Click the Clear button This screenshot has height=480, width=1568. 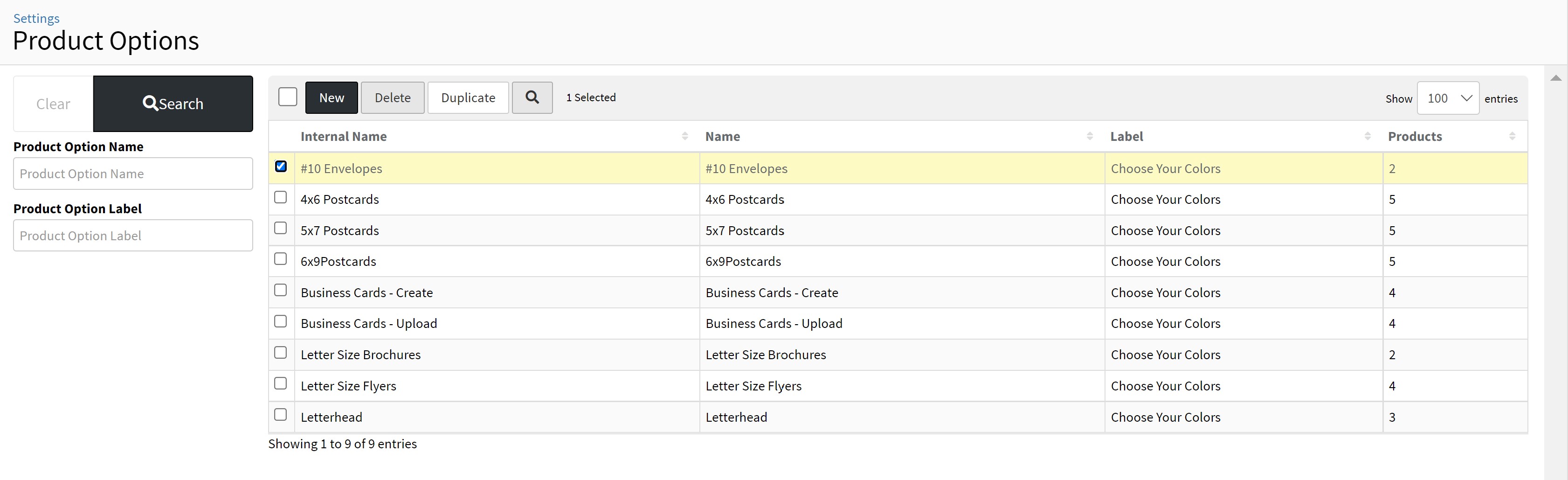[x=54, y=104]
